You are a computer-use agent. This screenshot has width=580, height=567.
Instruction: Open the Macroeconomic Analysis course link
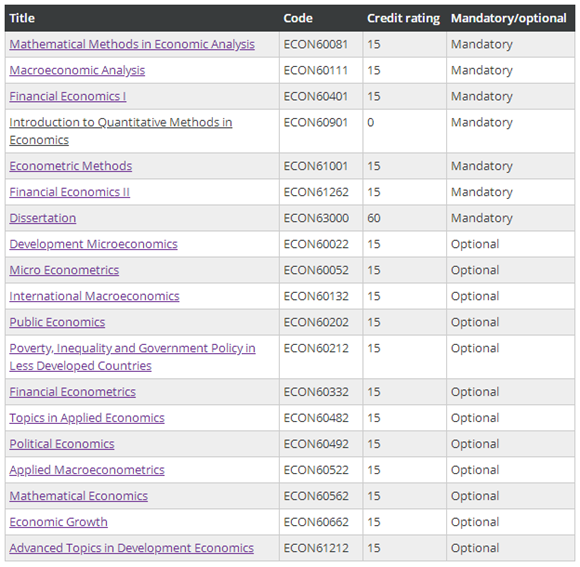[x=77, y=70]
